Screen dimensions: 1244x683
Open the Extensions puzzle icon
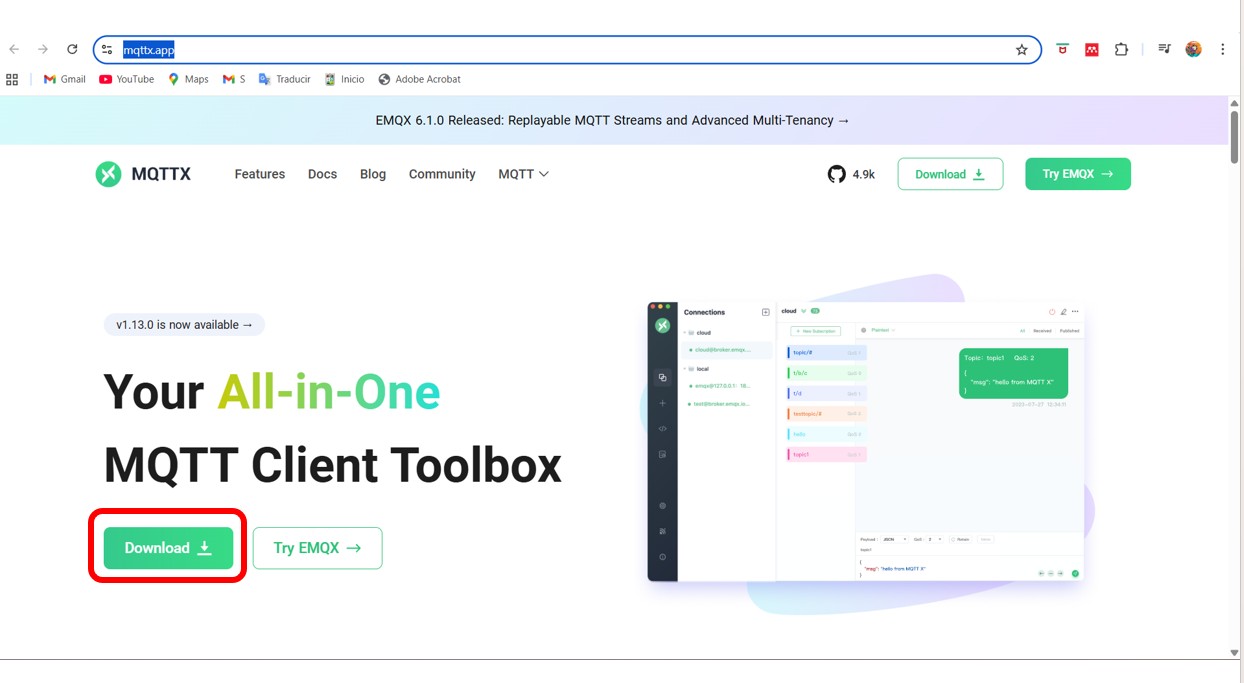(1121, 49)
